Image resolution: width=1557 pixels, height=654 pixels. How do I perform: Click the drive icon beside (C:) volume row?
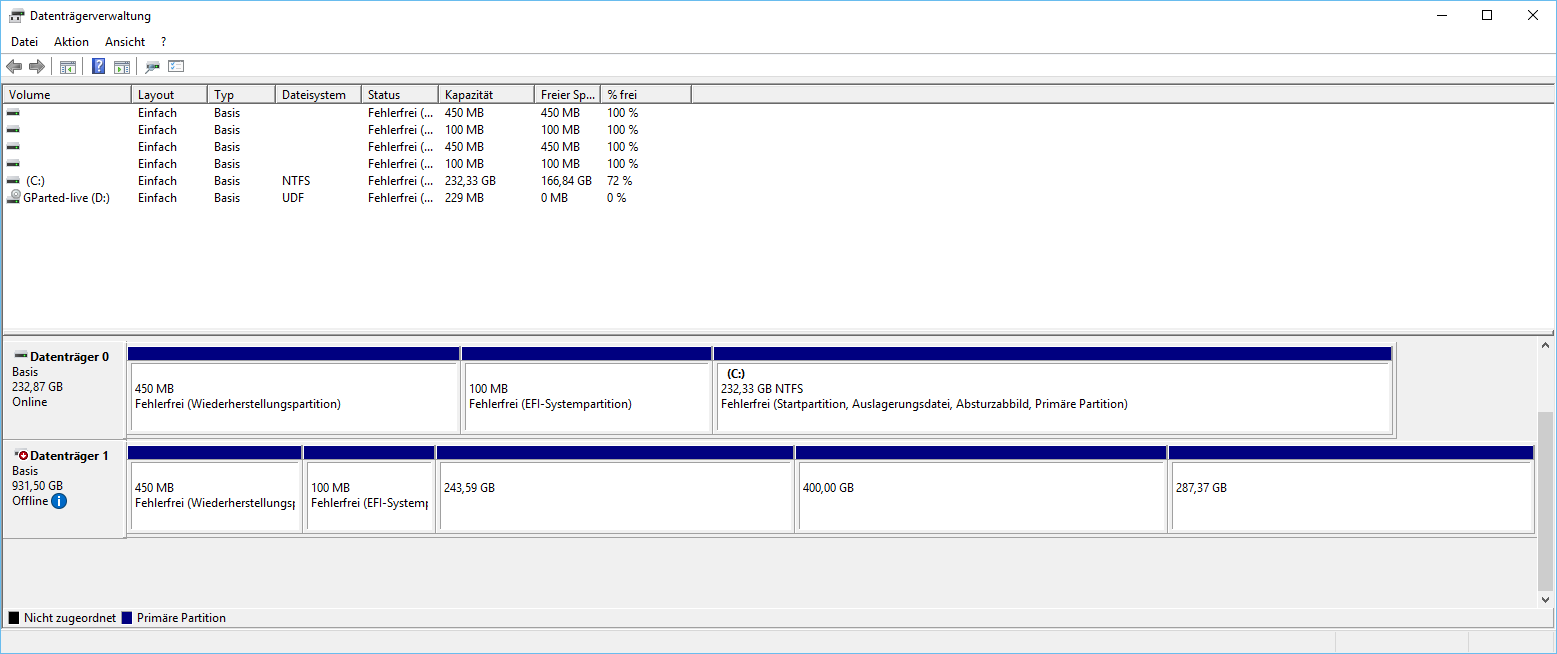pos(13,181)
